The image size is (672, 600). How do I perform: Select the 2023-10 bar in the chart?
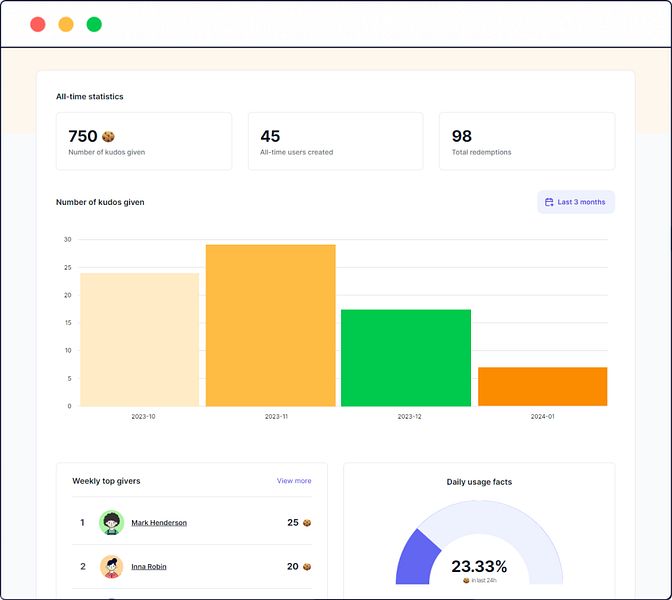pos(140,339)
